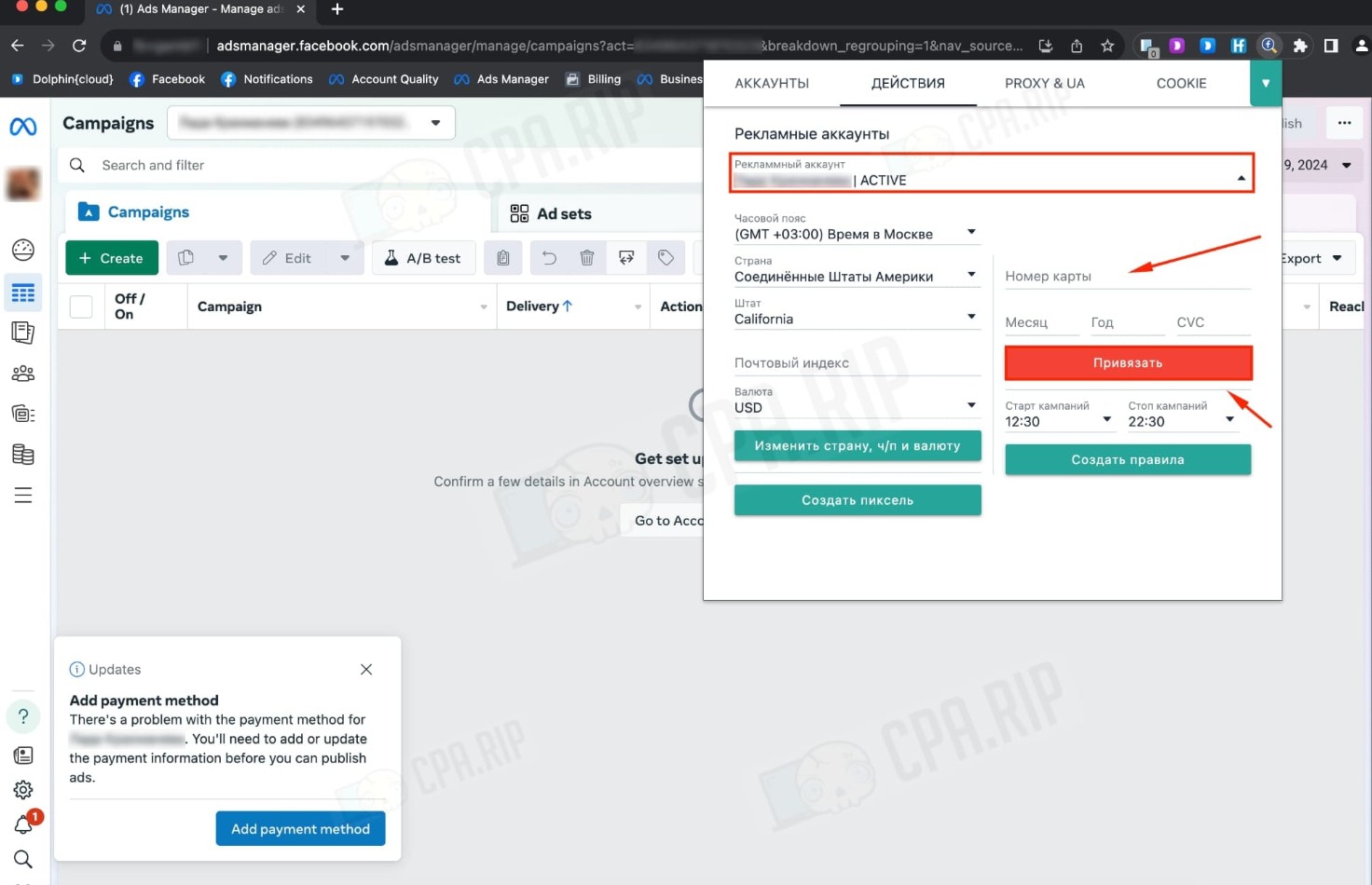This screenshot has width=1372, height=885.
Task: Open the settings gear in sidebar
Action: point(23,790)
